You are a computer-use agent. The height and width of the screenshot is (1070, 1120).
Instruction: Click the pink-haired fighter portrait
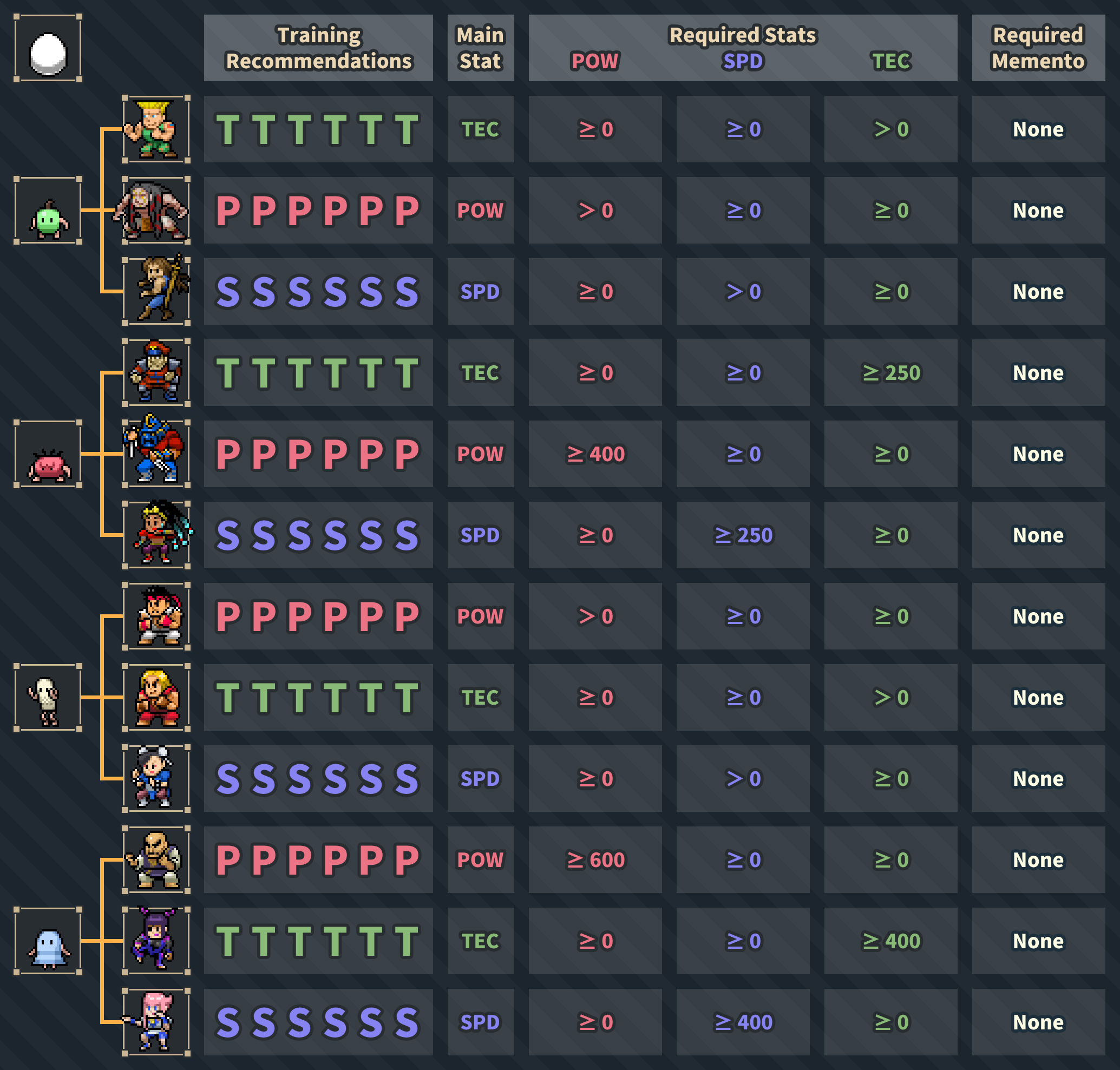156,1022
